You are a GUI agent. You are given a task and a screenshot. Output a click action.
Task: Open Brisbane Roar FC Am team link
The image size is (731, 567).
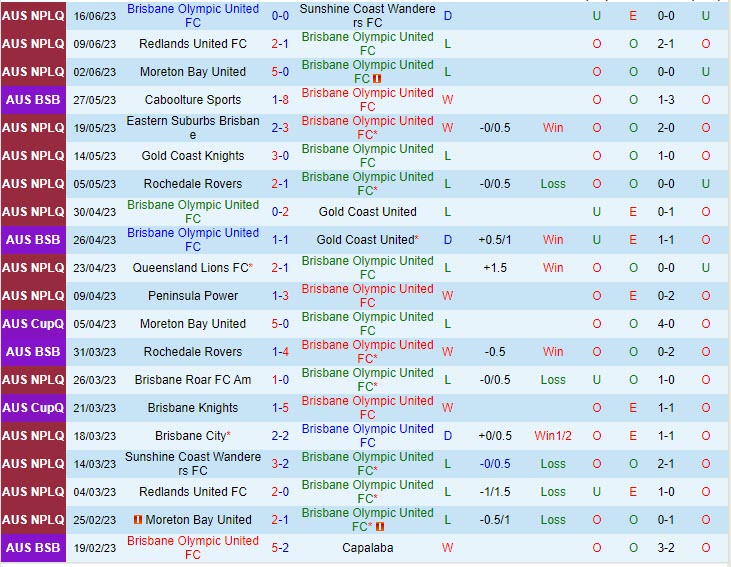(193, 380)
